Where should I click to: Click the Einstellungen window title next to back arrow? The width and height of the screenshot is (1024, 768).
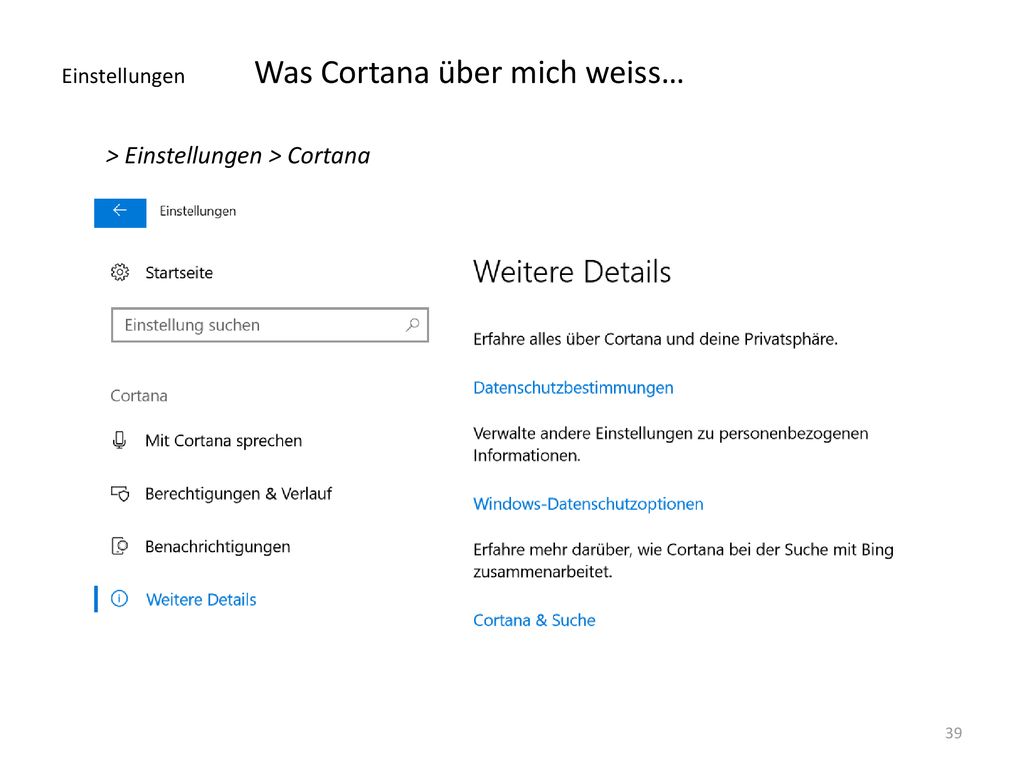[198, 211]
